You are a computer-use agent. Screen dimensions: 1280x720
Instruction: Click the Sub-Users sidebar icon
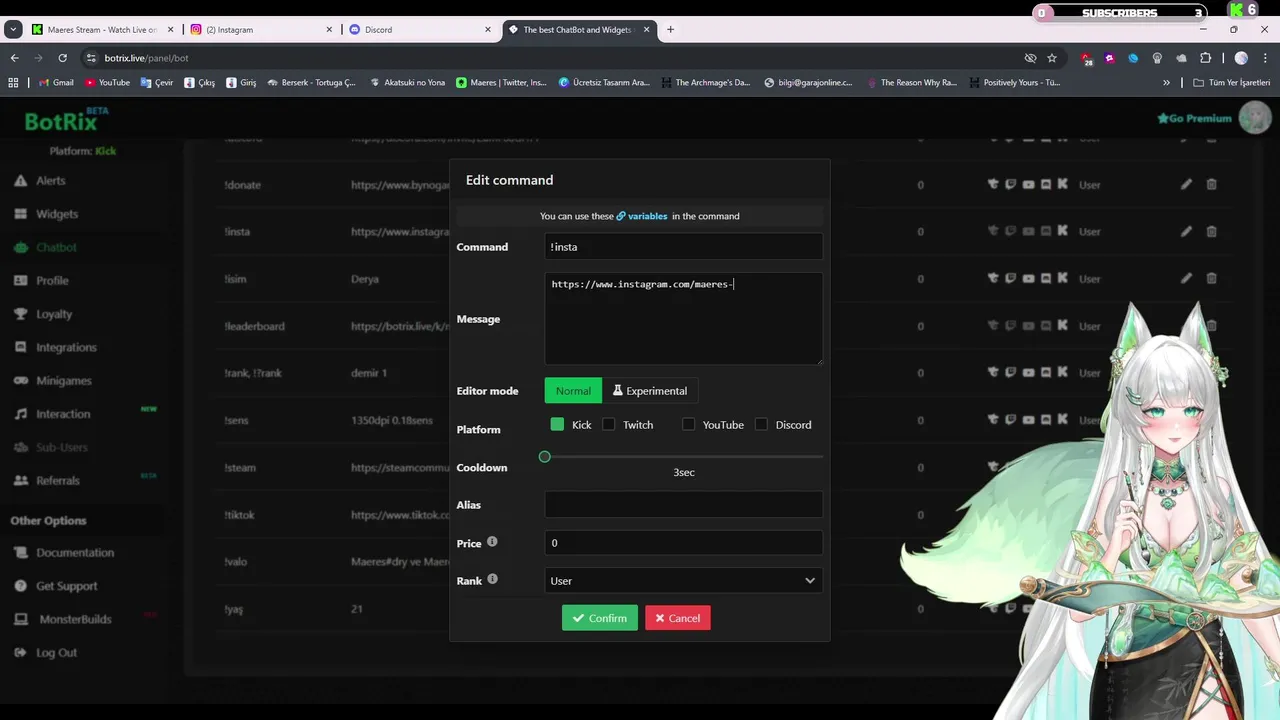[20, 447]
